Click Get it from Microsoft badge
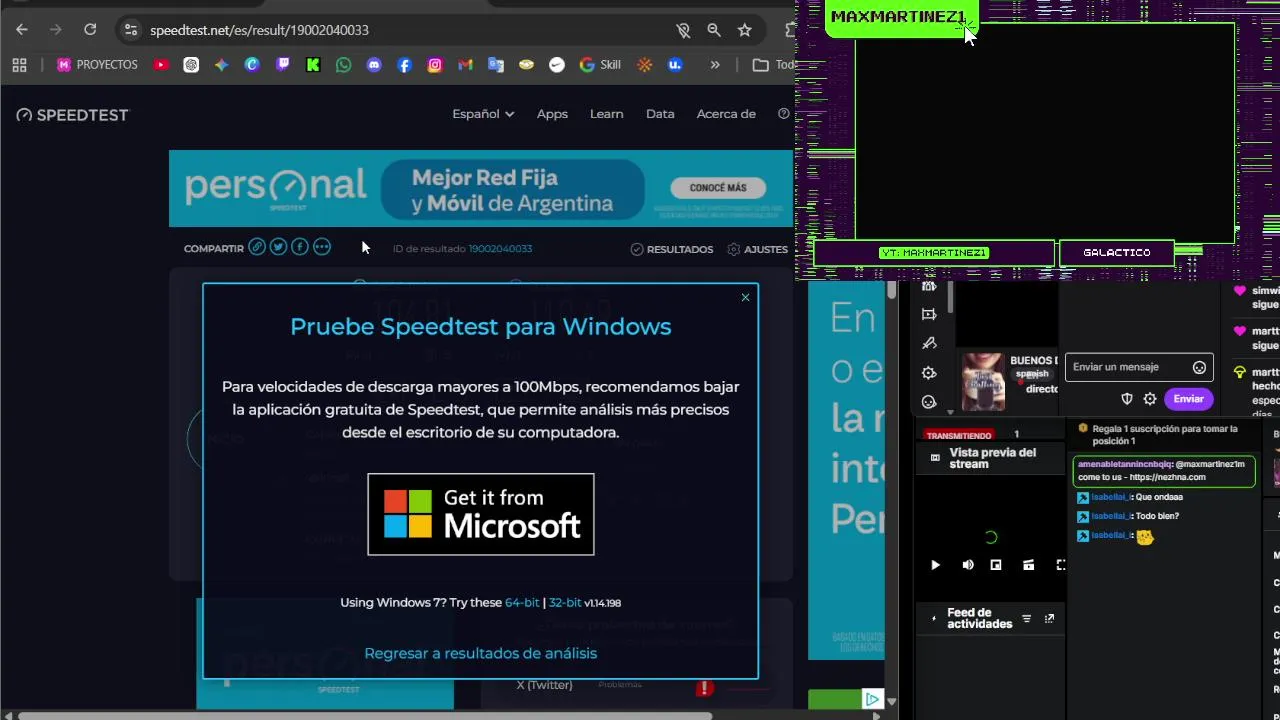 (481, 514)
